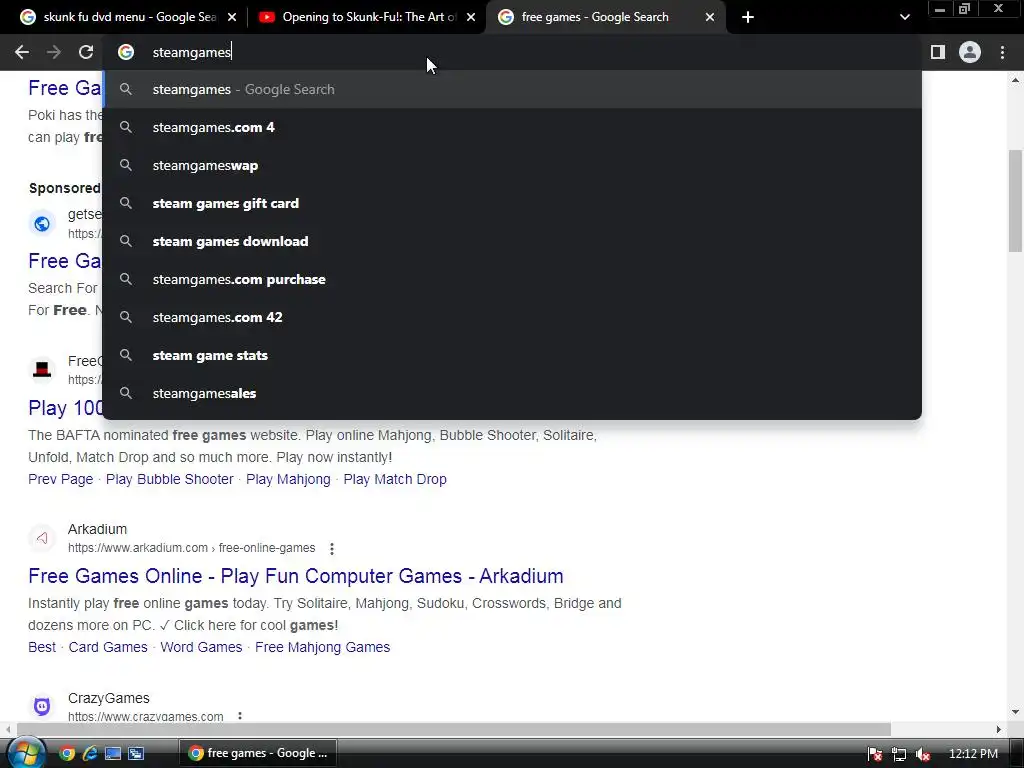1024x768 pixels.
Task: Open the 'Free Mahjong Games' sitelink
Action: [323, 647]
